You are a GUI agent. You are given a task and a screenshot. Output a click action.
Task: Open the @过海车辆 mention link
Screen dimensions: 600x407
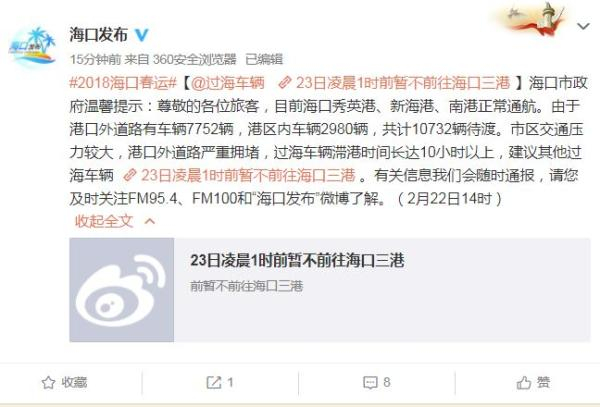227,83
